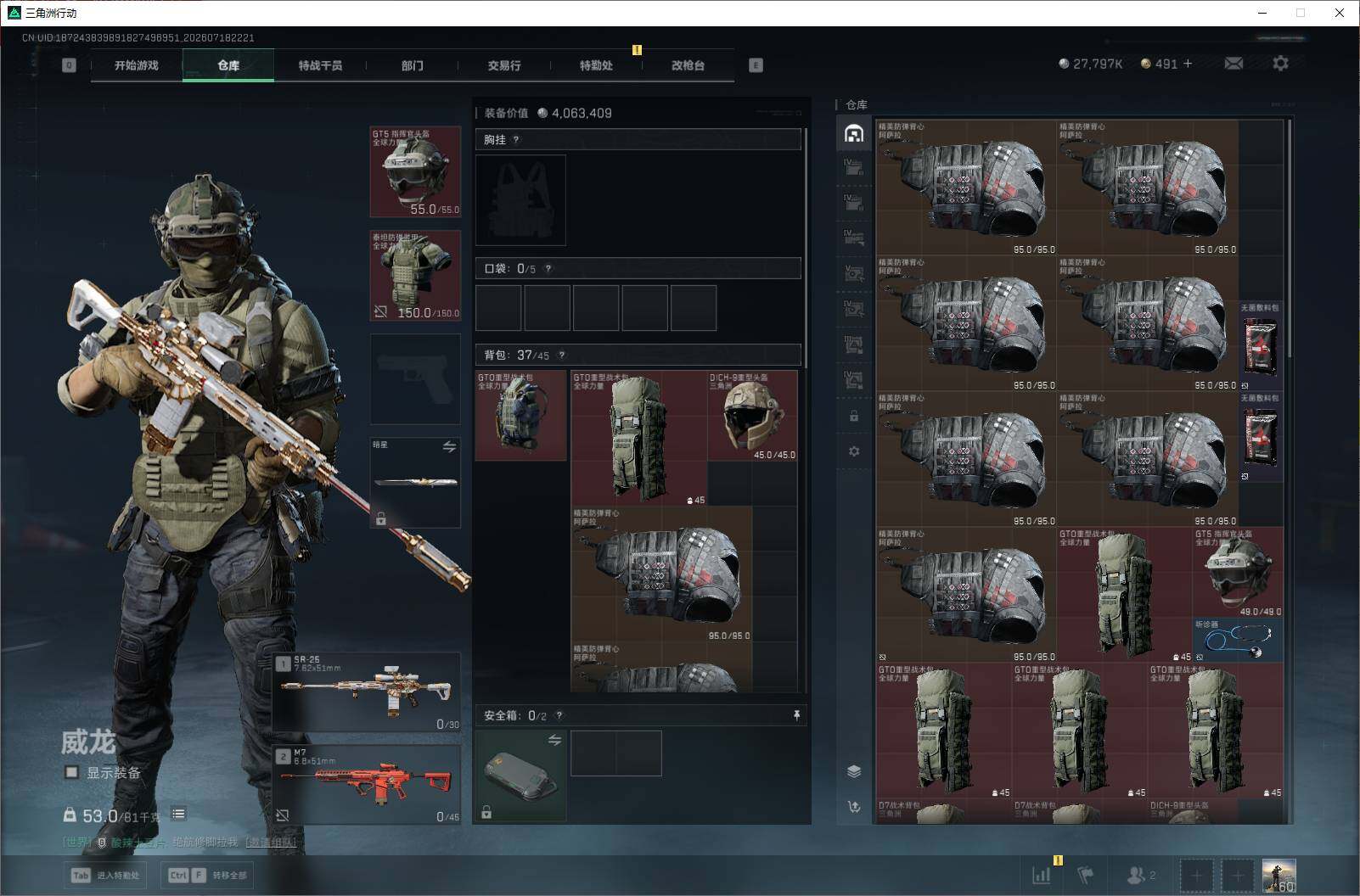Select the 听诊器 stethoscope item in the warehouse
The width and height of the screenshot is (1360, 896).
tap(1239, 640)
